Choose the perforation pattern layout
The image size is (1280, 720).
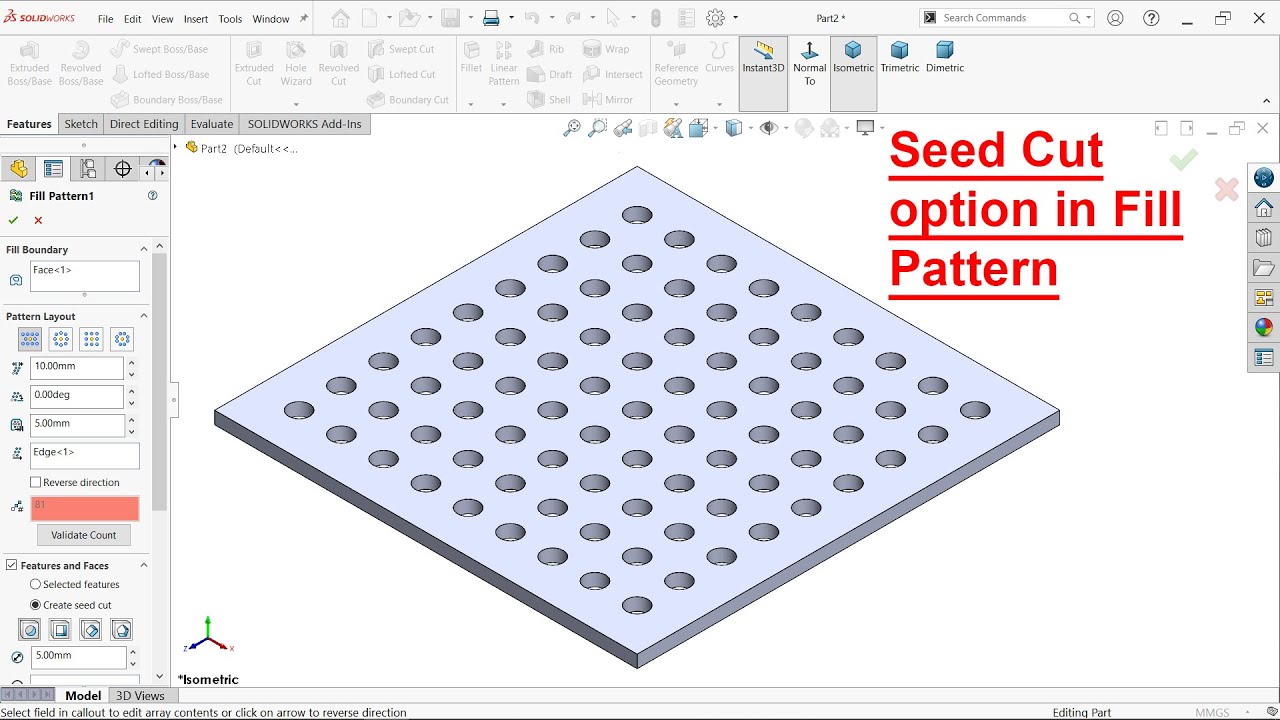30,339
